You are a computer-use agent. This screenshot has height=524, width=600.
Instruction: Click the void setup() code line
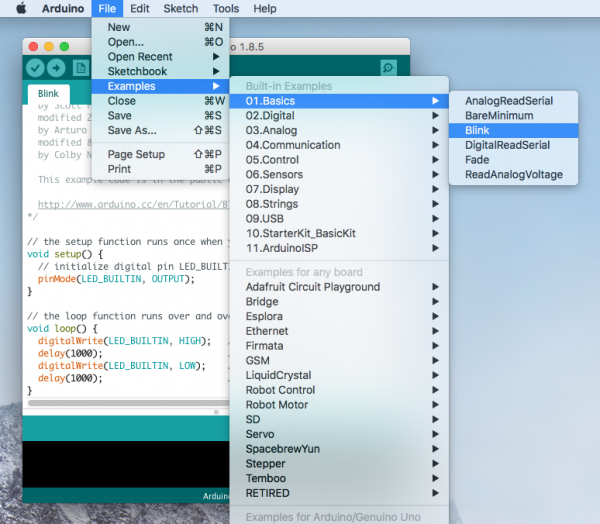65,254
